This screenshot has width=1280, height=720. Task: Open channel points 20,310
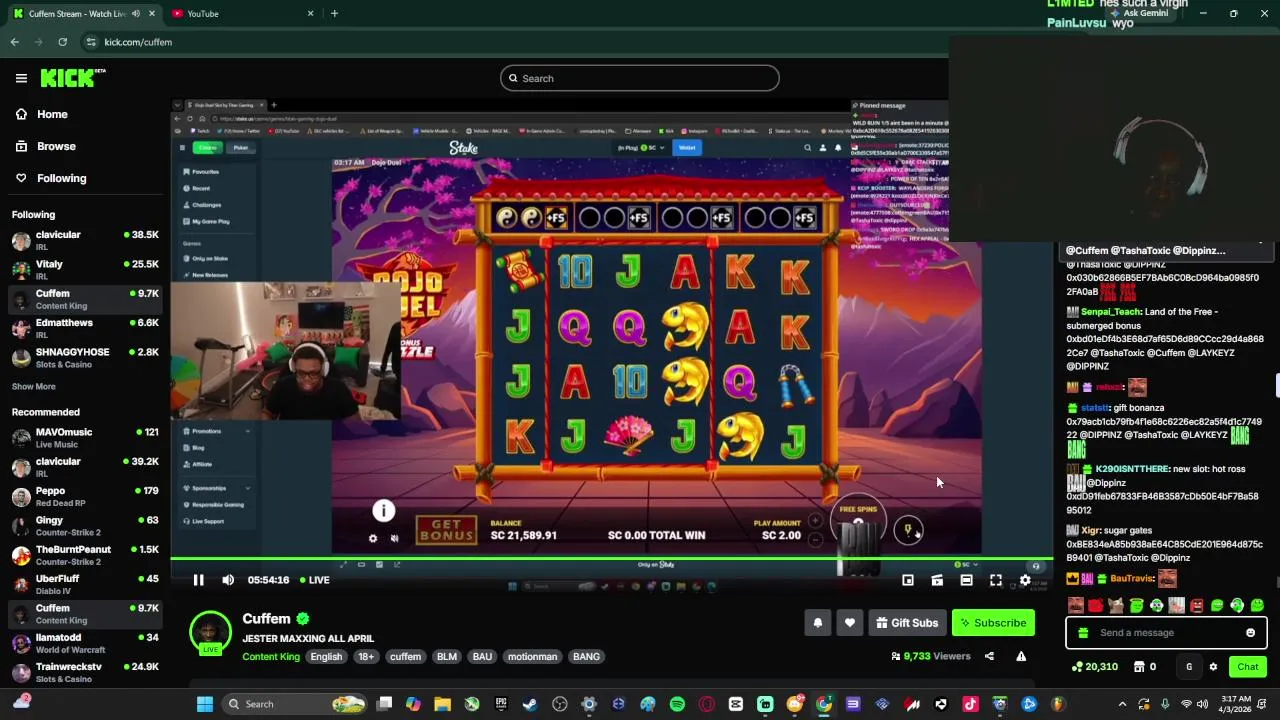pos(1094,667)
